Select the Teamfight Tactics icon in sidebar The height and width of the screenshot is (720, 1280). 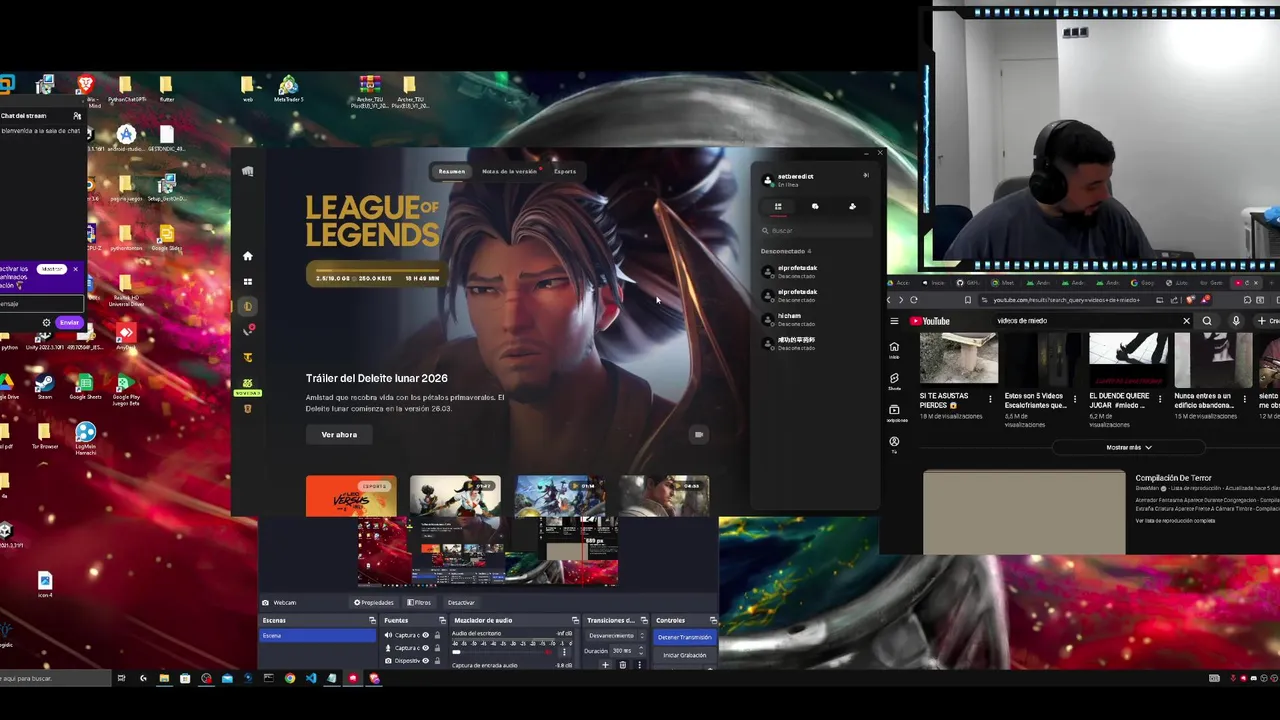click(248, 358)
